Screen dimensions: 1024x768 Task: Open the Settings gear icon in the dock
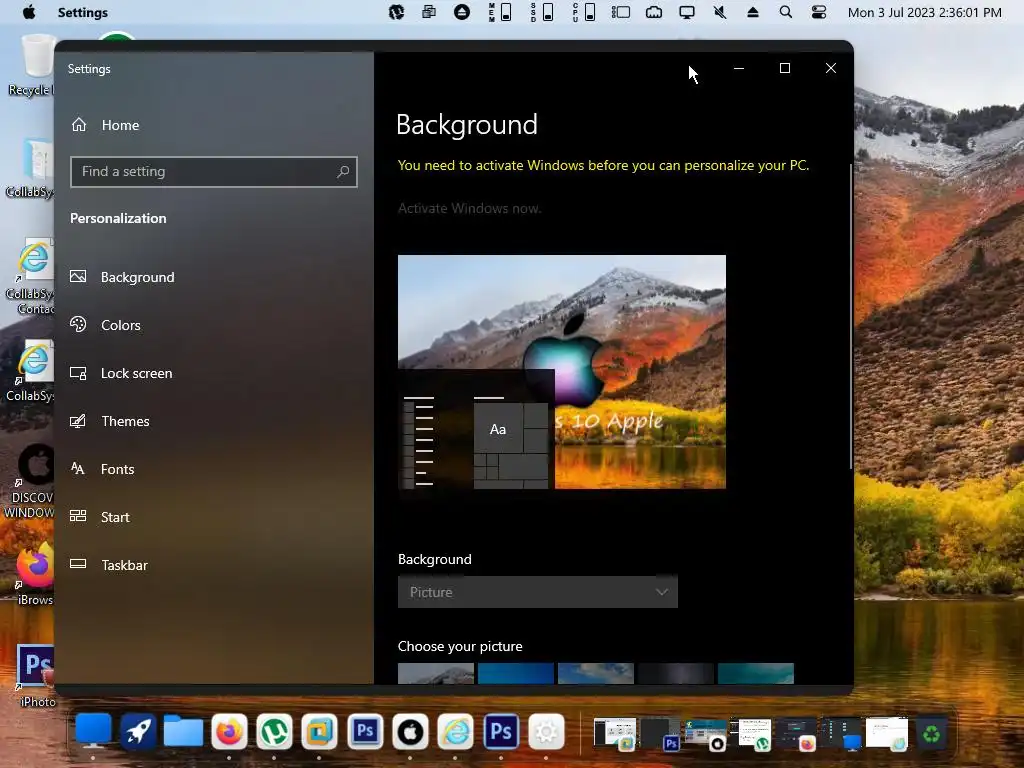(546, 731)
